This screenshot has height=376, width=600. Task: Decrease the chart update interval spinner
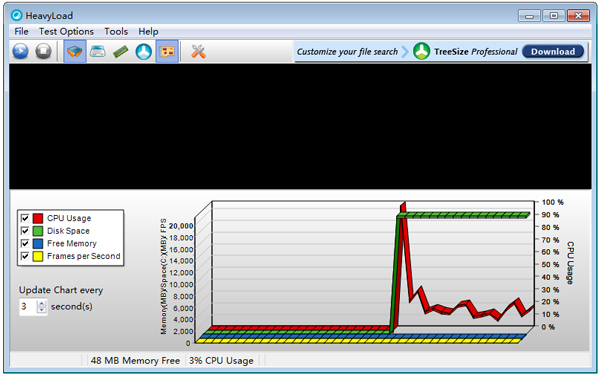(41, 310)
